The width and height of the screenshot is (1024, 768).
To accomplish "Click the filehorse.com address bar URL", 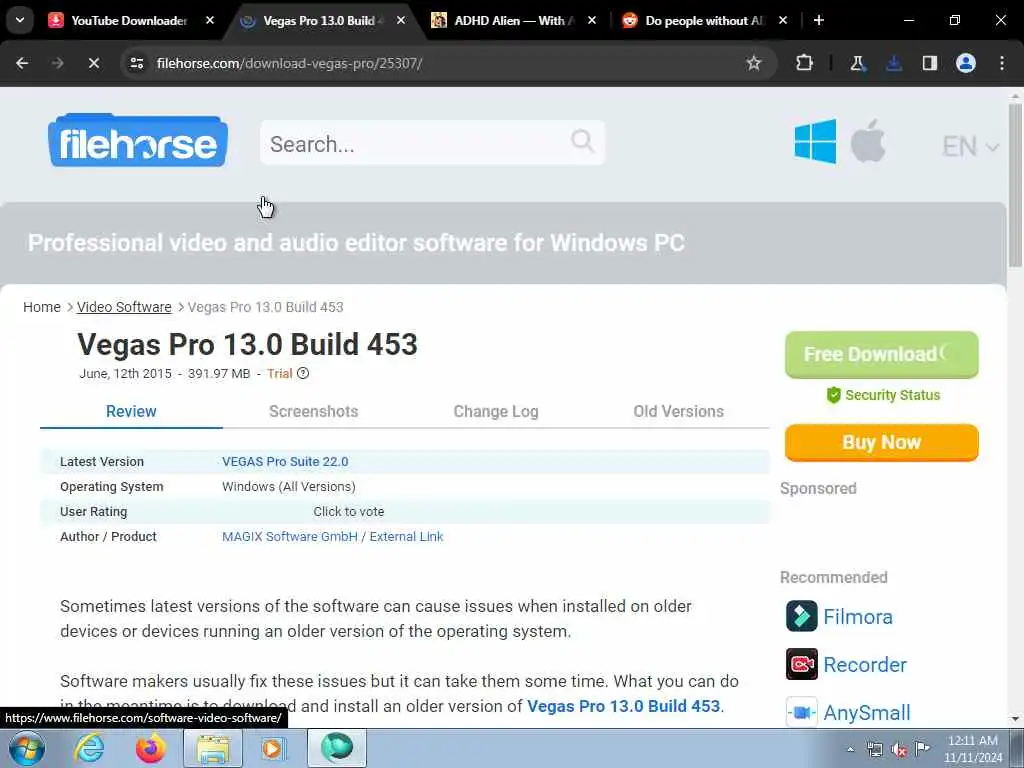I will (289, 63).
